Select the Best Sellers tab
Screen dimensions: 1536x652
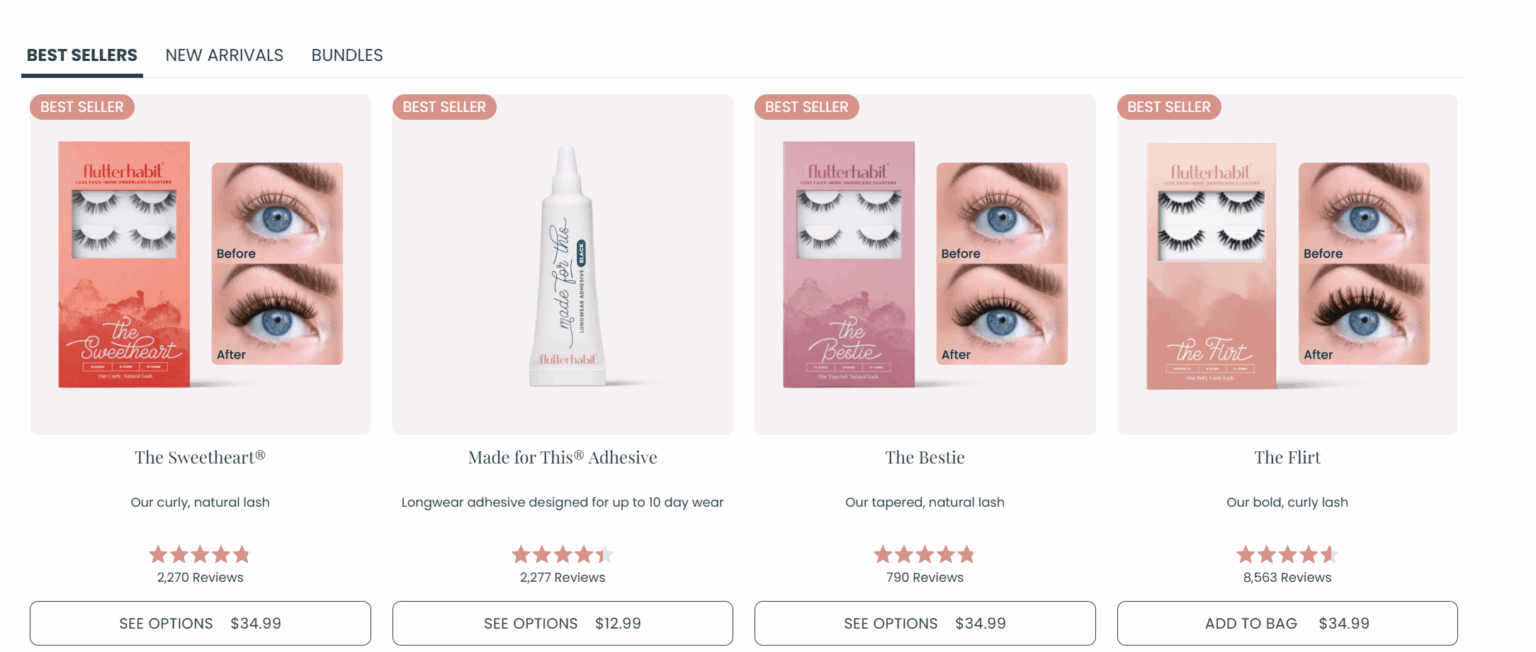(x=82, y=55)
